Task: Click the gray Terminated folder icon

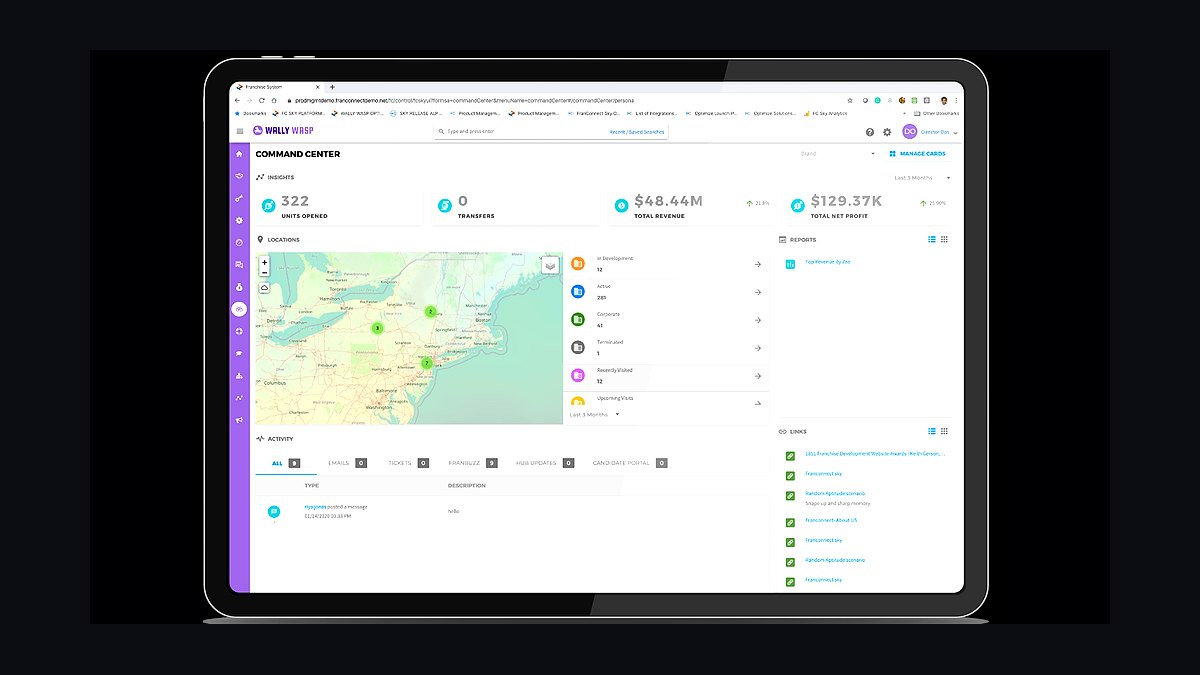Action: 578,348
